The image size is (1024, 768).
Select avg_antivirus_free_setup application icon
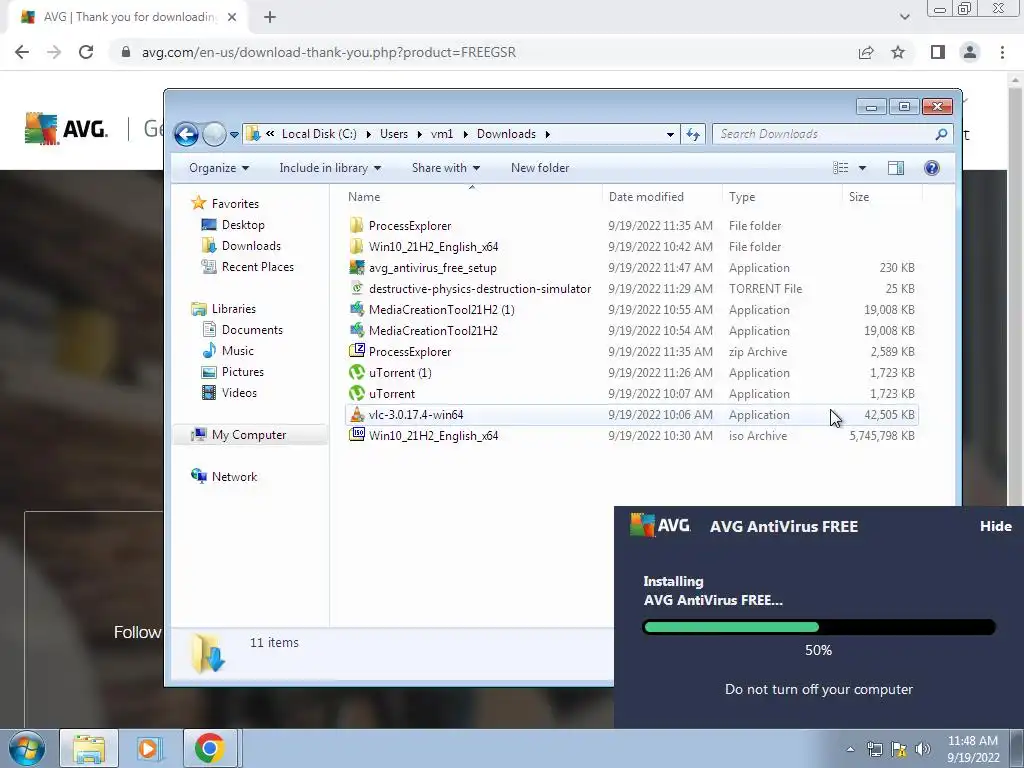pyautogui.click(x=357, y=267)
